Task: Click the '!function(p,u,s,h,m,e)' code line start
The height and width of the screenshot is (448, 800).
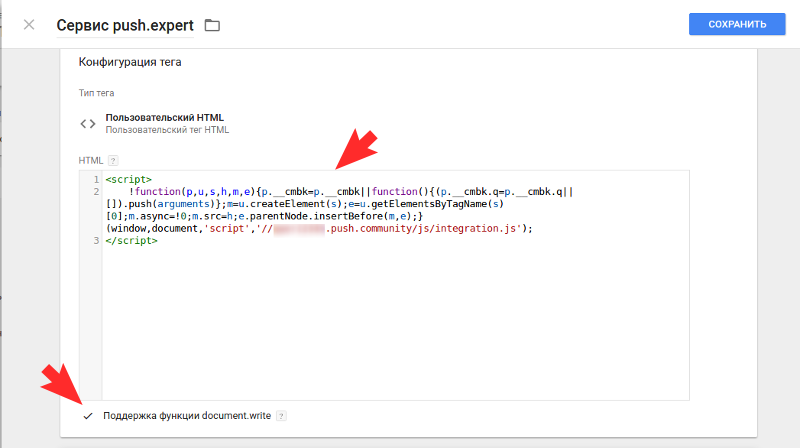Action: point(191,192)
